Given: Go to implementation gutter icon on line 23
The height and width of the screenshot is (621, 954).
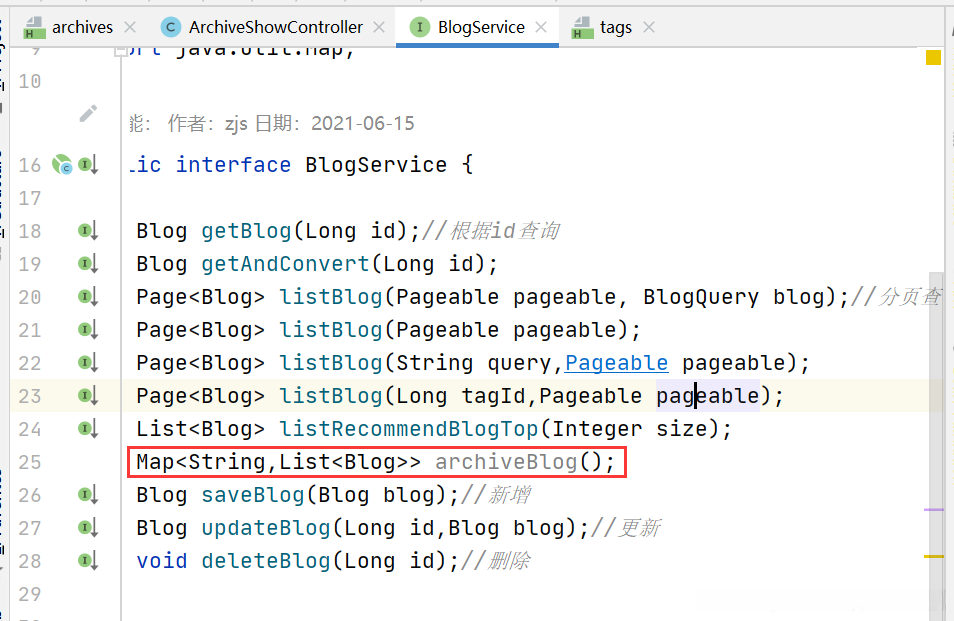Looking at the screenshot, I should 88,396.
